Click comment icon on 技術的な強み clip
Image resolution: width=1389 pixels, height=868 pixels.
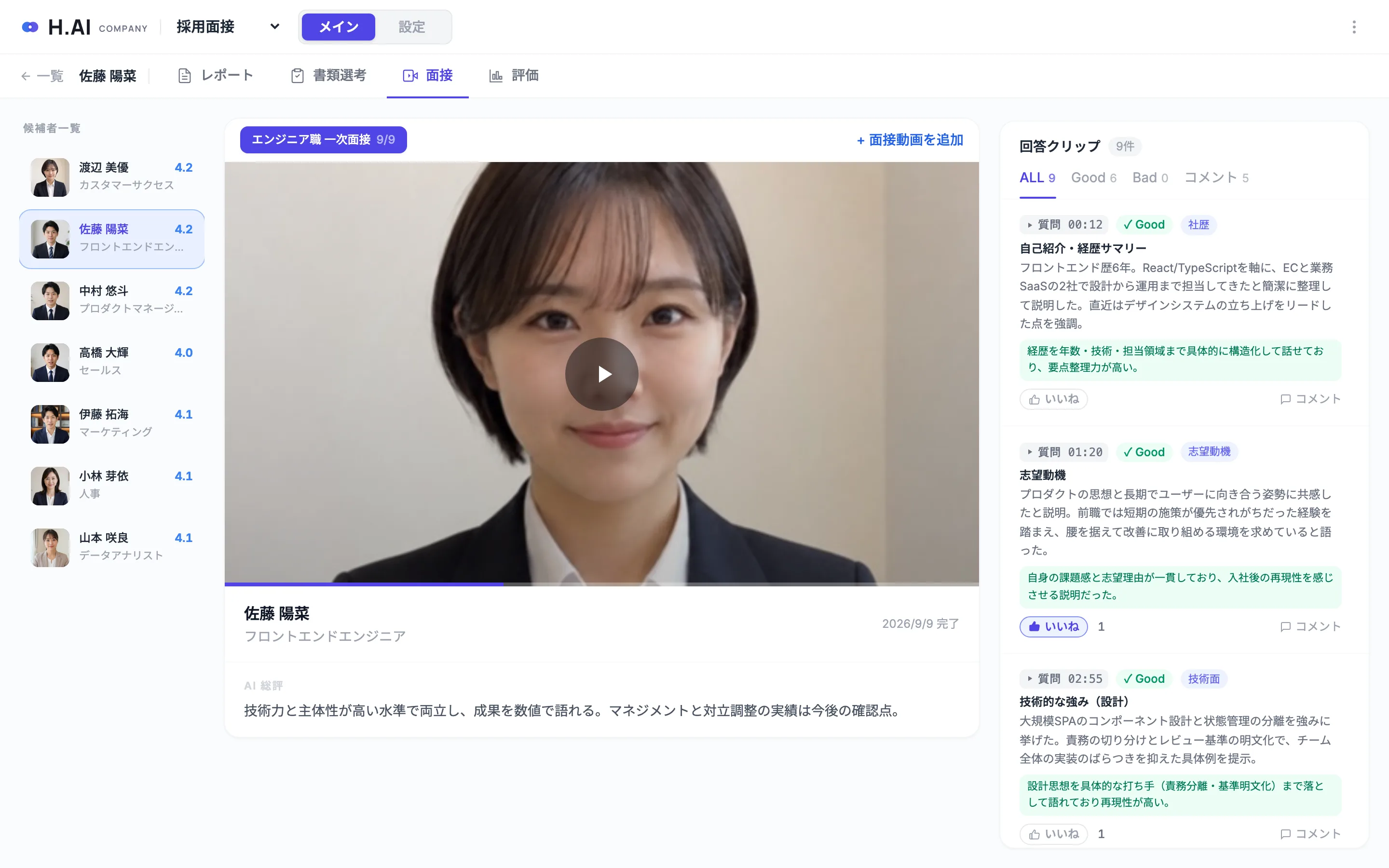(x=1286, y=834)
